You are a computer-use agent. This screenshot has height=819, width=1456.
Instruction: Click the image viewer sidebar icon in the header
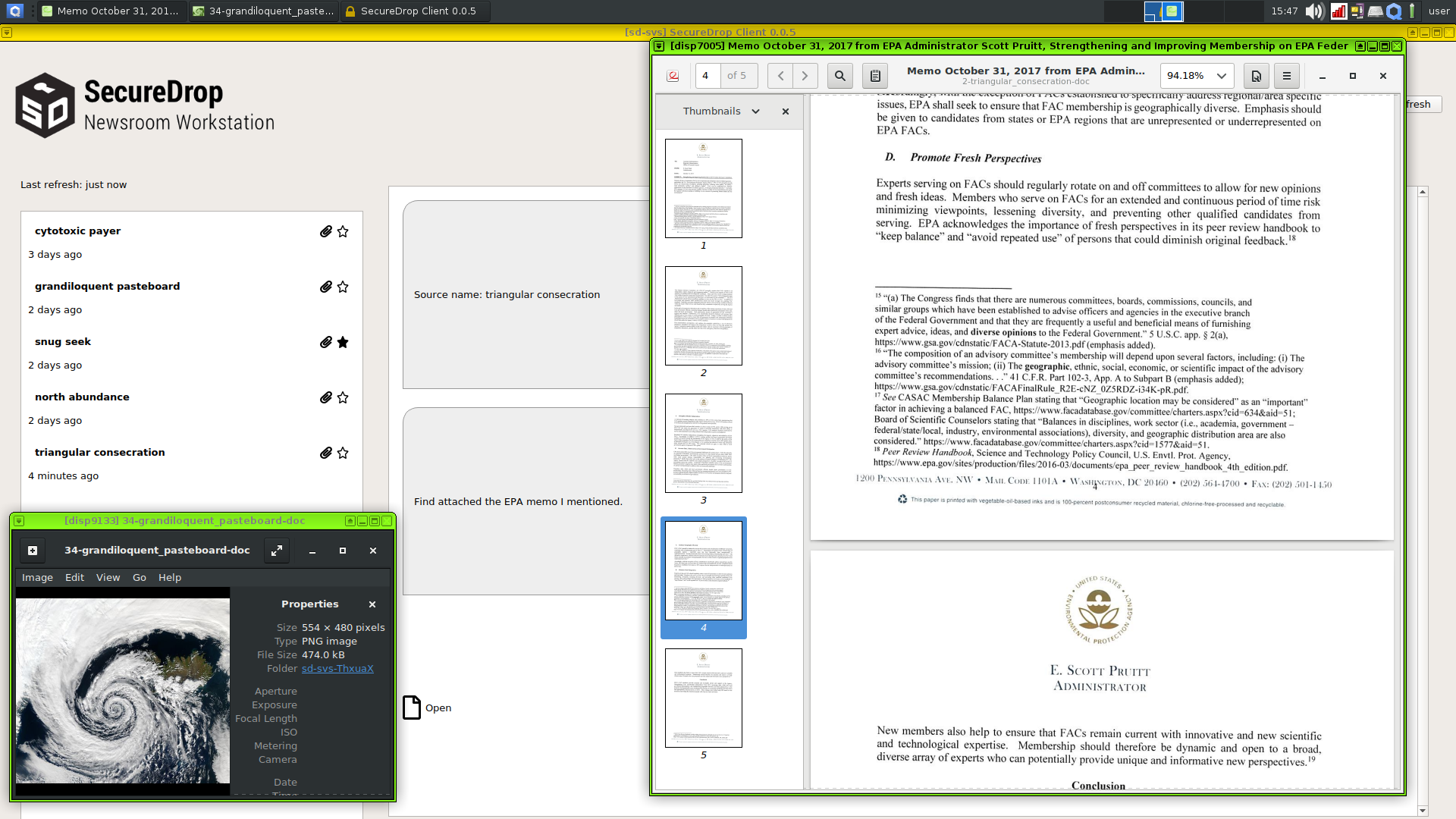coord(33,551)
